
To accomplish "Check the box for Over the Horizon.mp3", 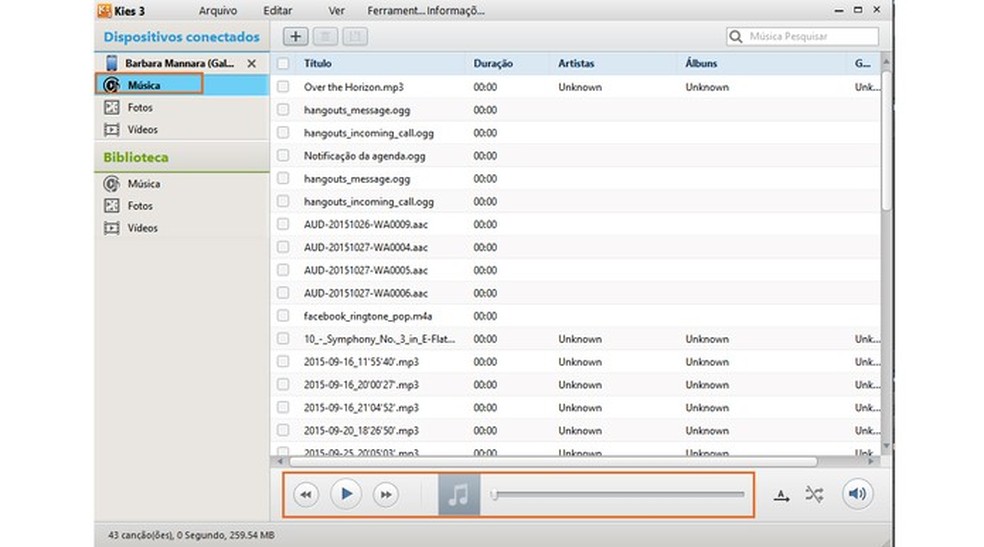I will pos(283,87).
